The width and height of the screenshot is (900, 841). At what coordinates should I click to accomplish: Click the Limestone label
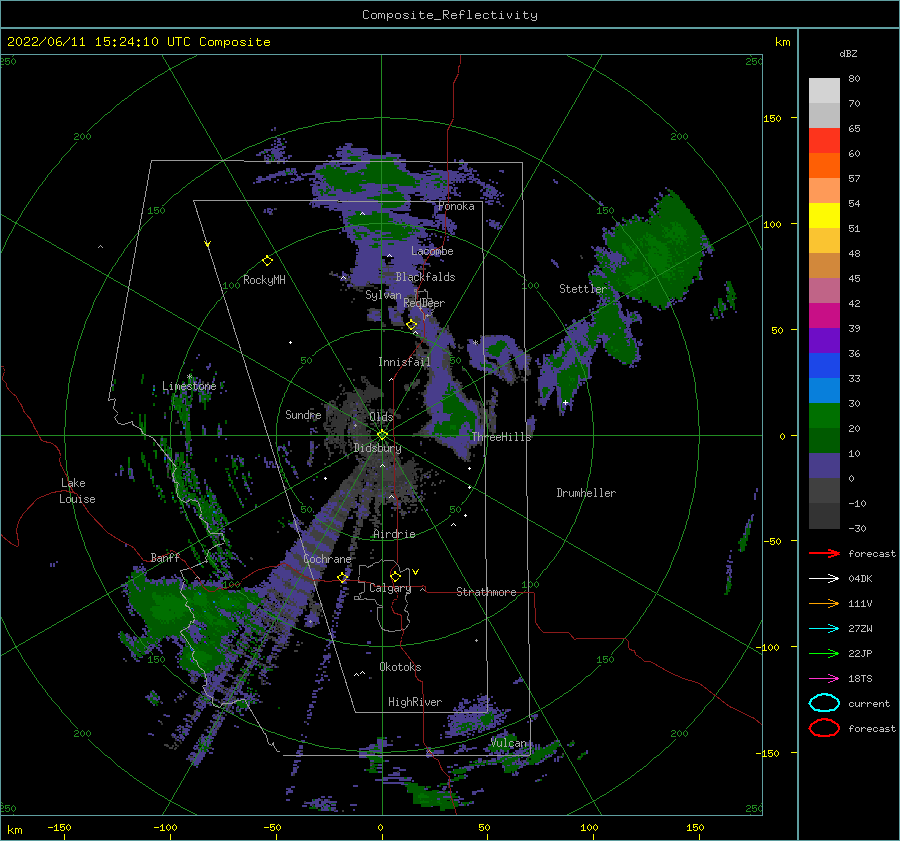coord(189,386)
